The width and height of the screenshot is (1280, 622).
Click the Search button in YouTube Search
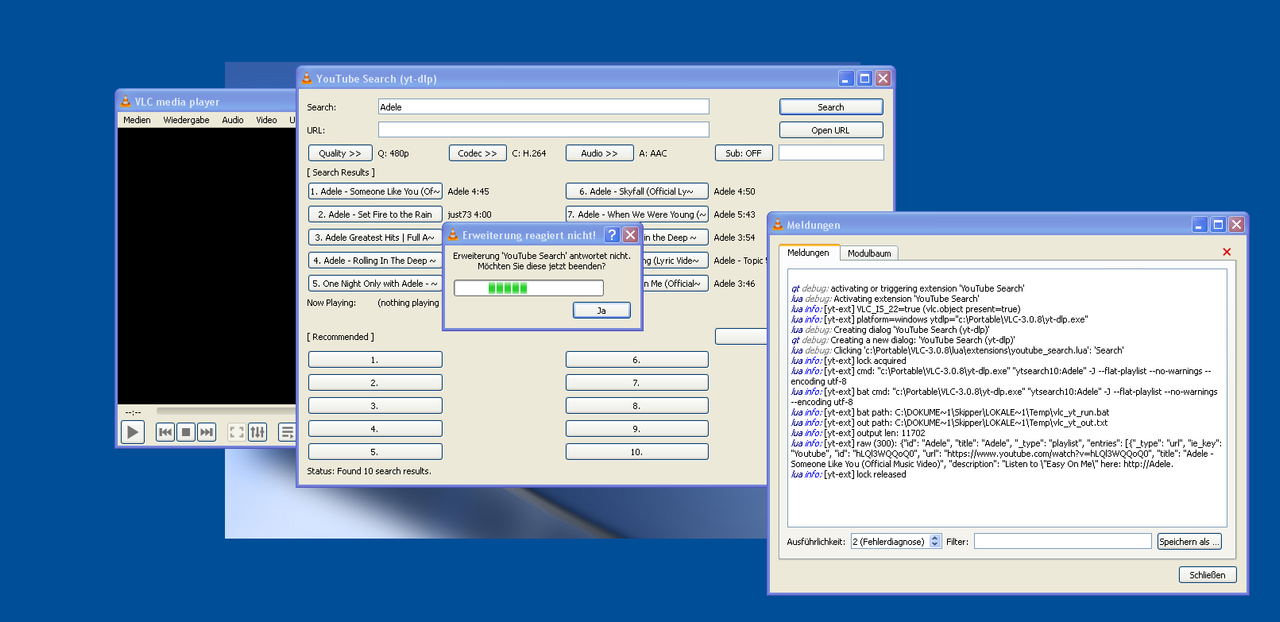831,107
